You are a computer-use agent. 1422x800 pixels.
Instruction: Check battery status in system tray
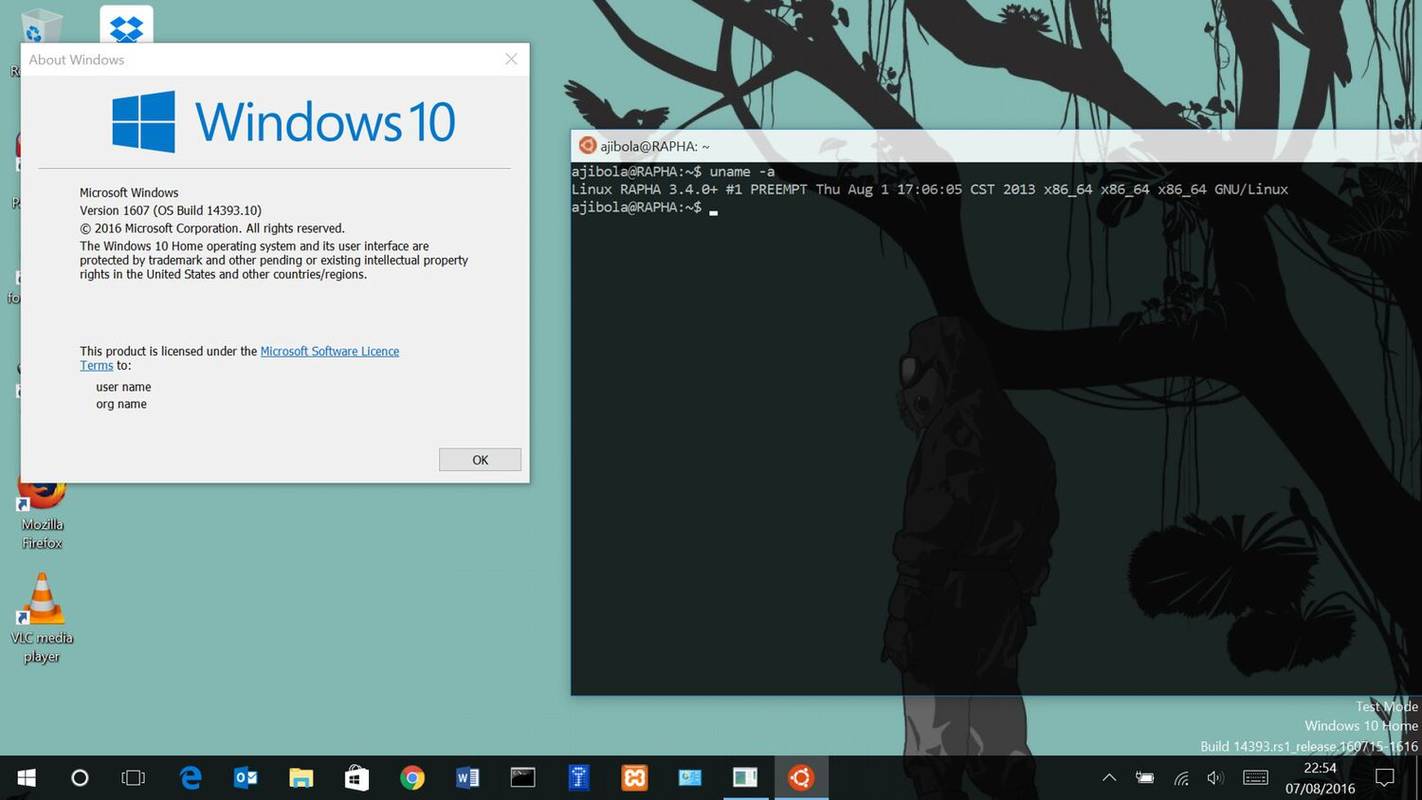pyautogui.click(x=1145, y=778)
